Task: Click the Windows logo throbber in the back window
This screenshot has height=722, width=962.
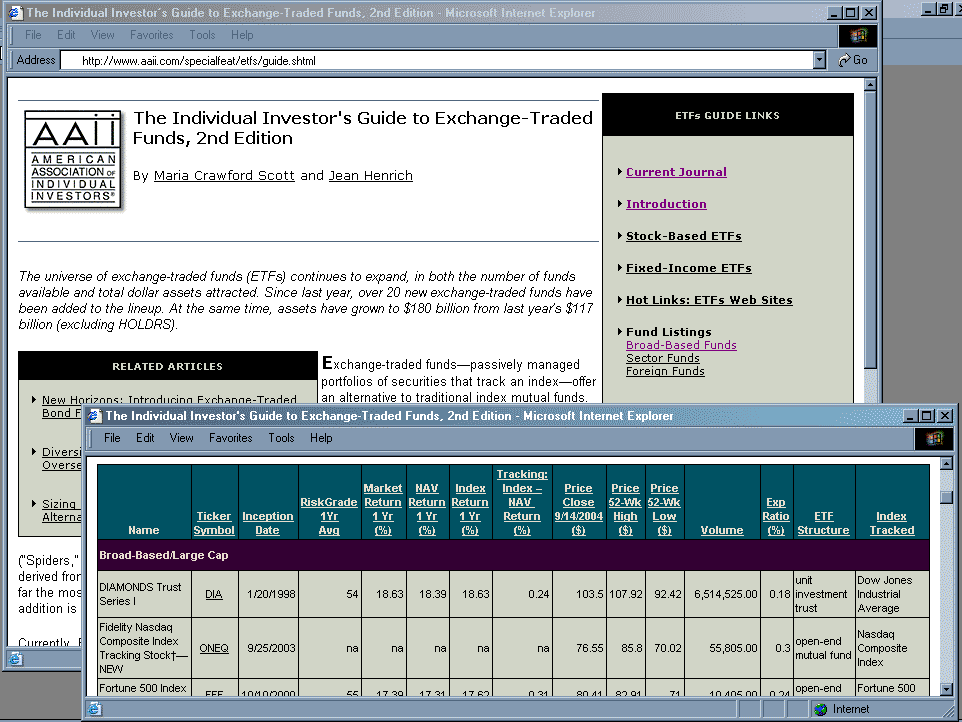Action: pos(858,35)
